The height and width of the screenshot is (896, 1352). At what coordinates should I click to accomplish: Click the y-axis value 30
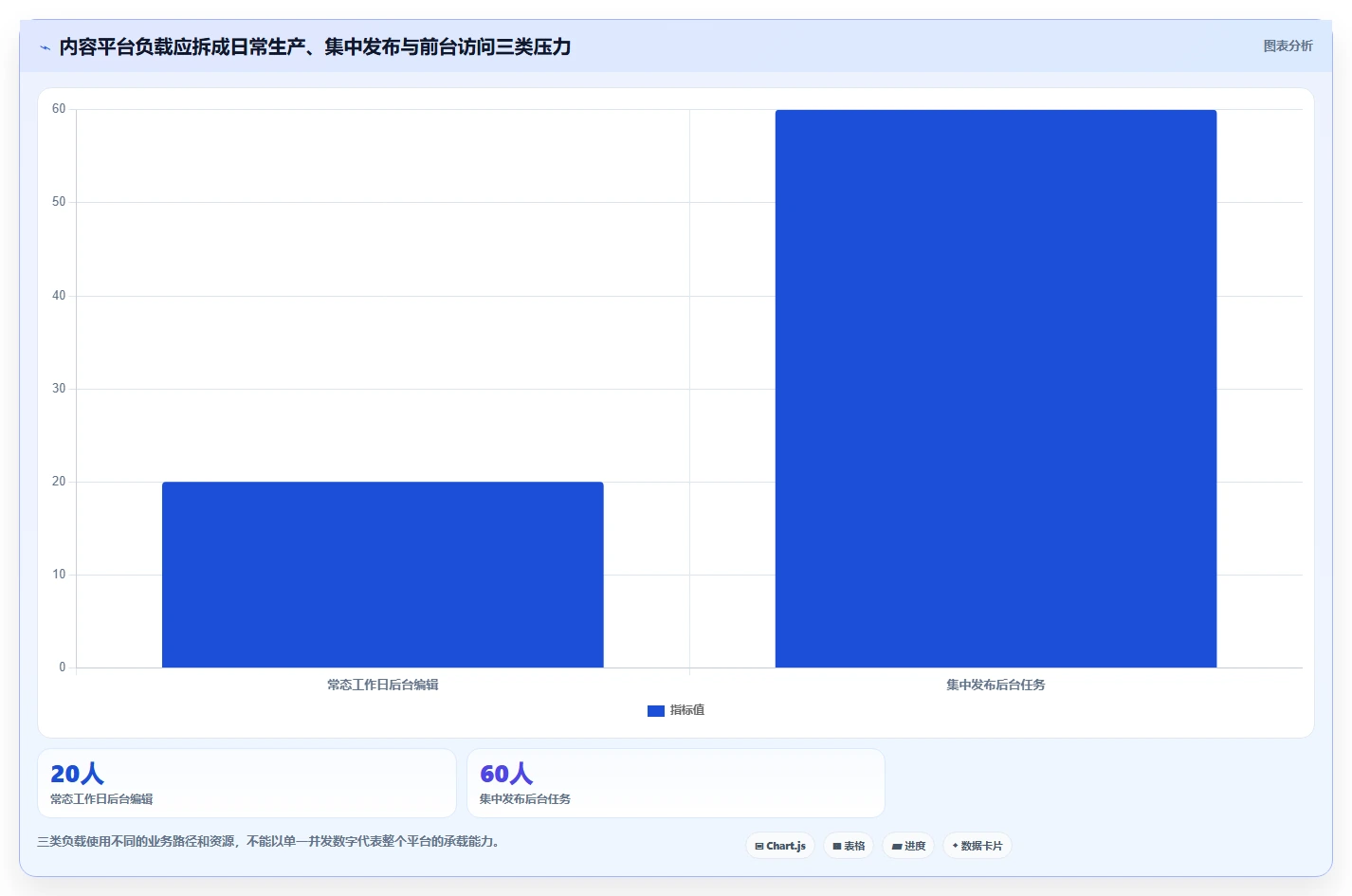(x=59, y=389)
